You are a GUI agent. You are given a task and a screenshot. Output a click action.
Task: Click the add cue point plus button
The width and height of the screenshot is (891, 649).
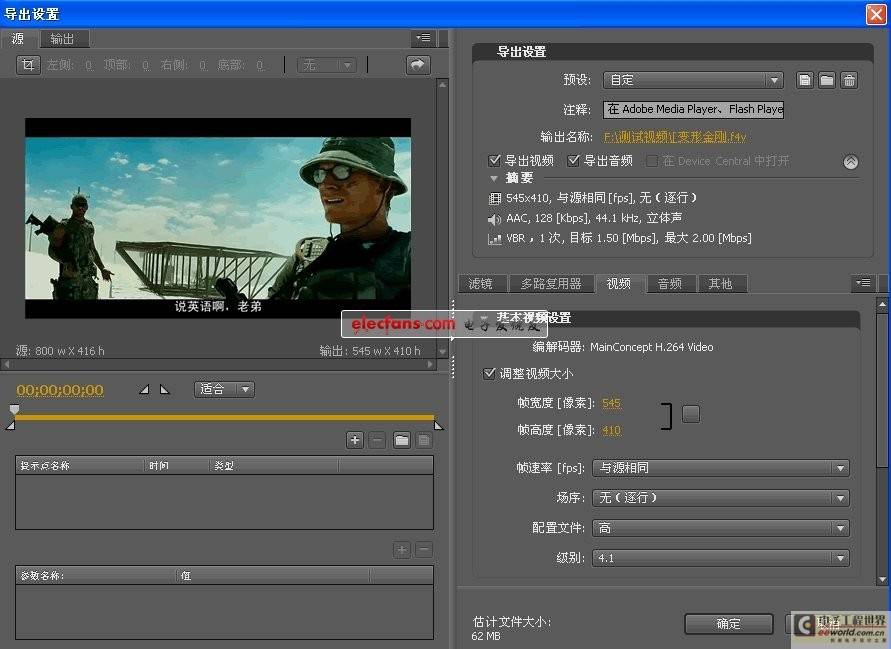pos(355,440)
